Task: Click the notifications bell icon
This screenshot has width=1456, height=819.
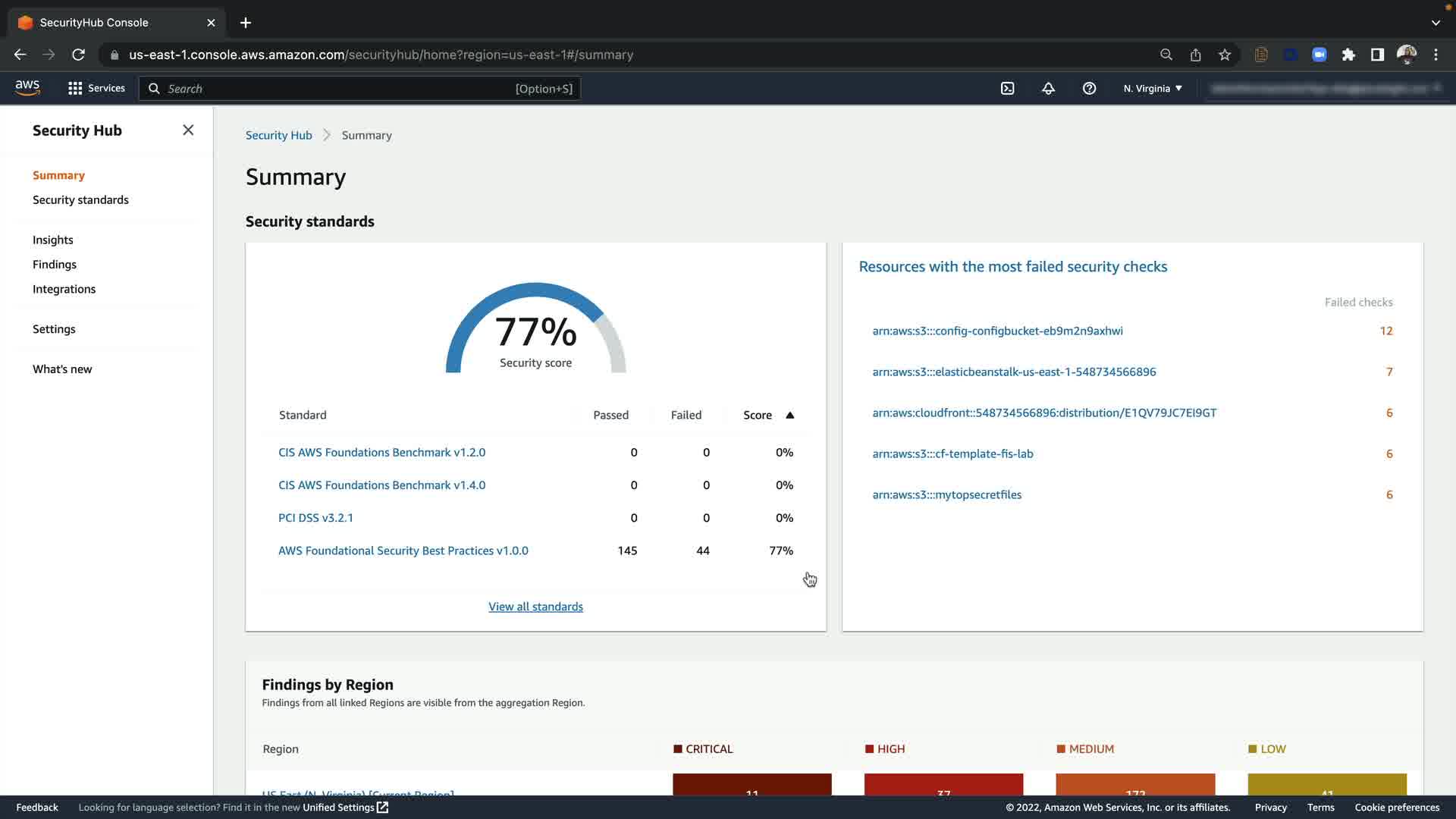Action: click(x=1048, y=89)
